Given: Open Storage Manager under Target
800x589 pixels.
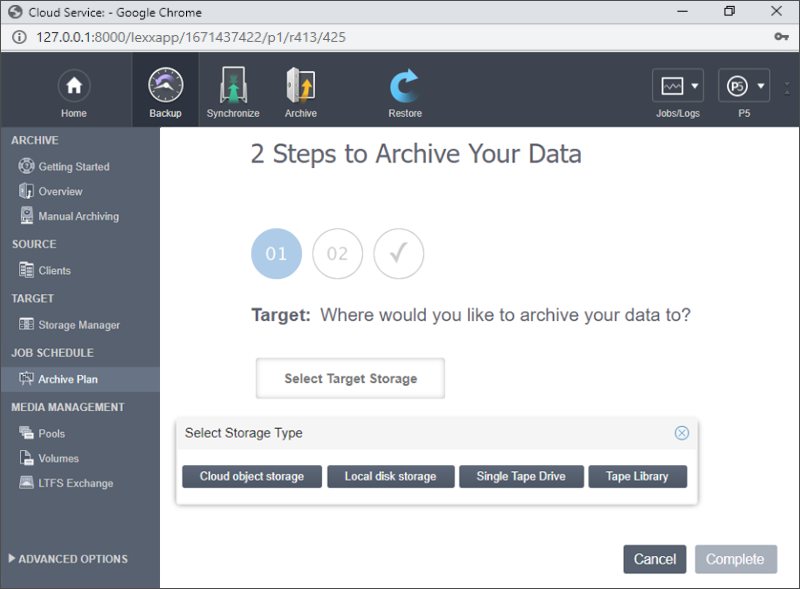Looking at the screenshot, I should click(79, 325).
